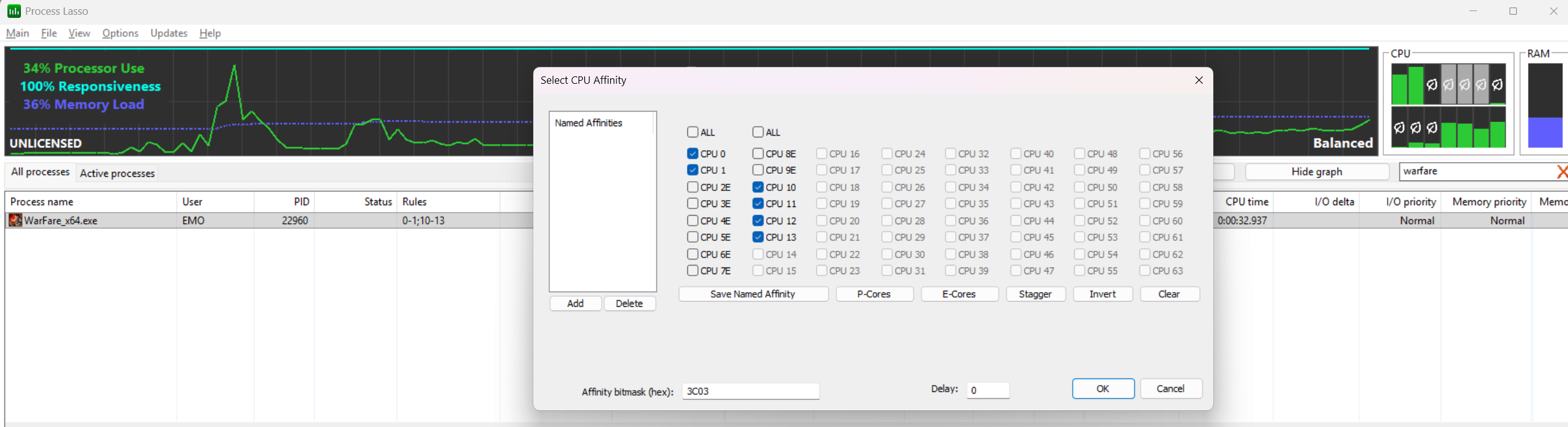Click the RAM usage meter
The height and width of the screenshot is (427, 1568).
click(1545, 105)
